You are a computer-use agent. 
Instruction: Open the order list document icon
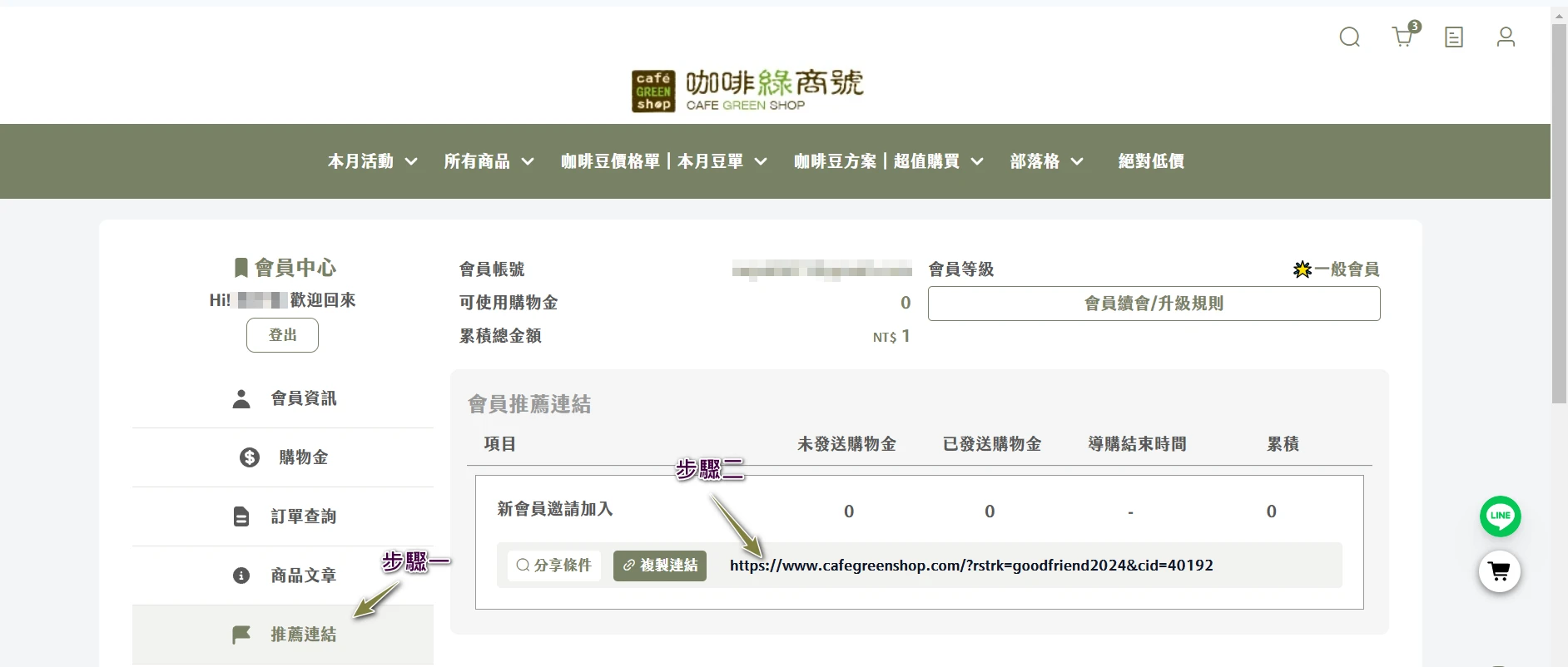[x=1454, y=37]
